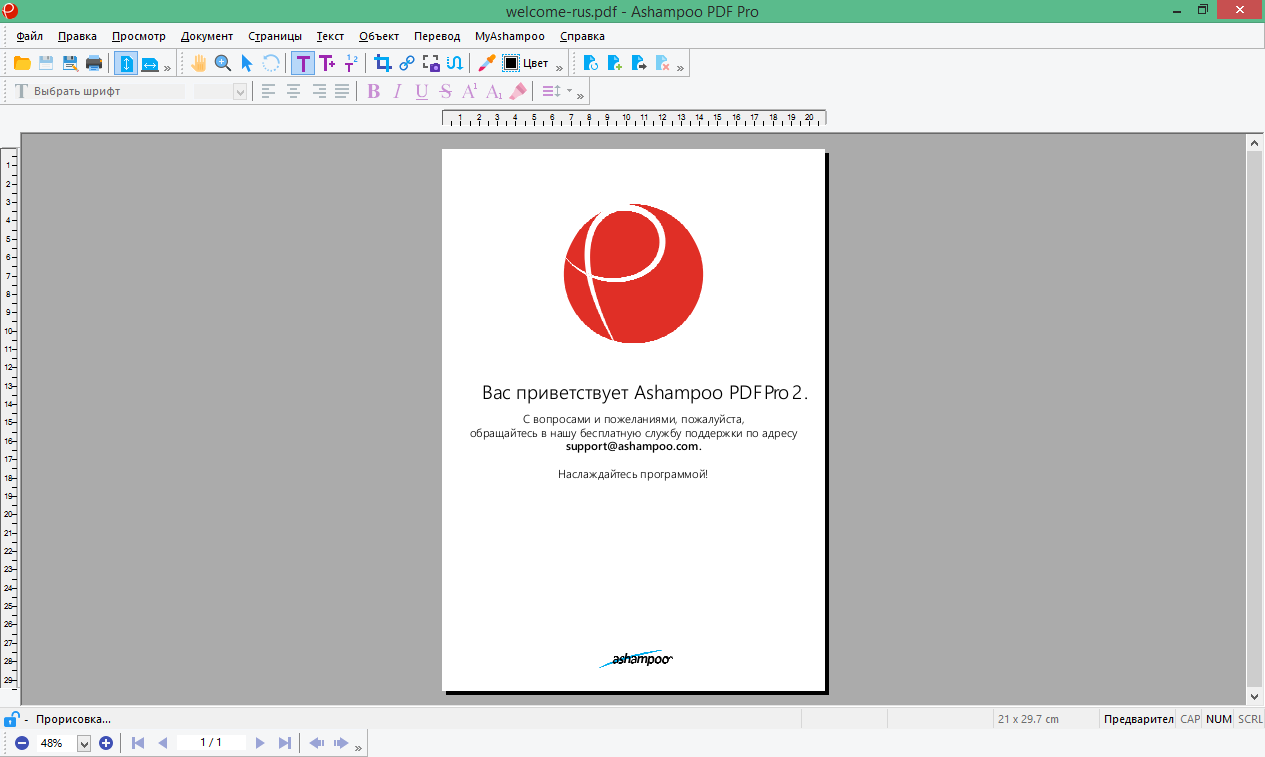The width and height of the screenshot is (1265, 757).
Task: Expand overflow chevron after Цвет
Action: click(560, 67)
